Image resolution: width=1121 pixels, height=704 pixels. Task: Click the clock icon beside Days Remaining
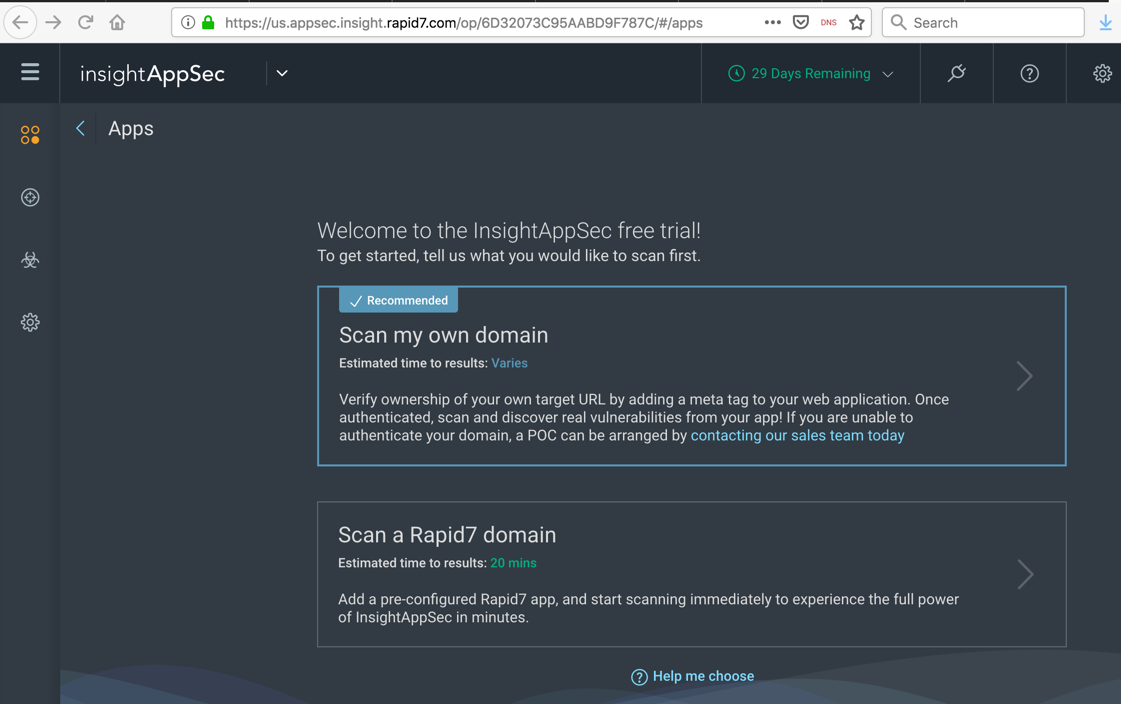coord(736,74)
